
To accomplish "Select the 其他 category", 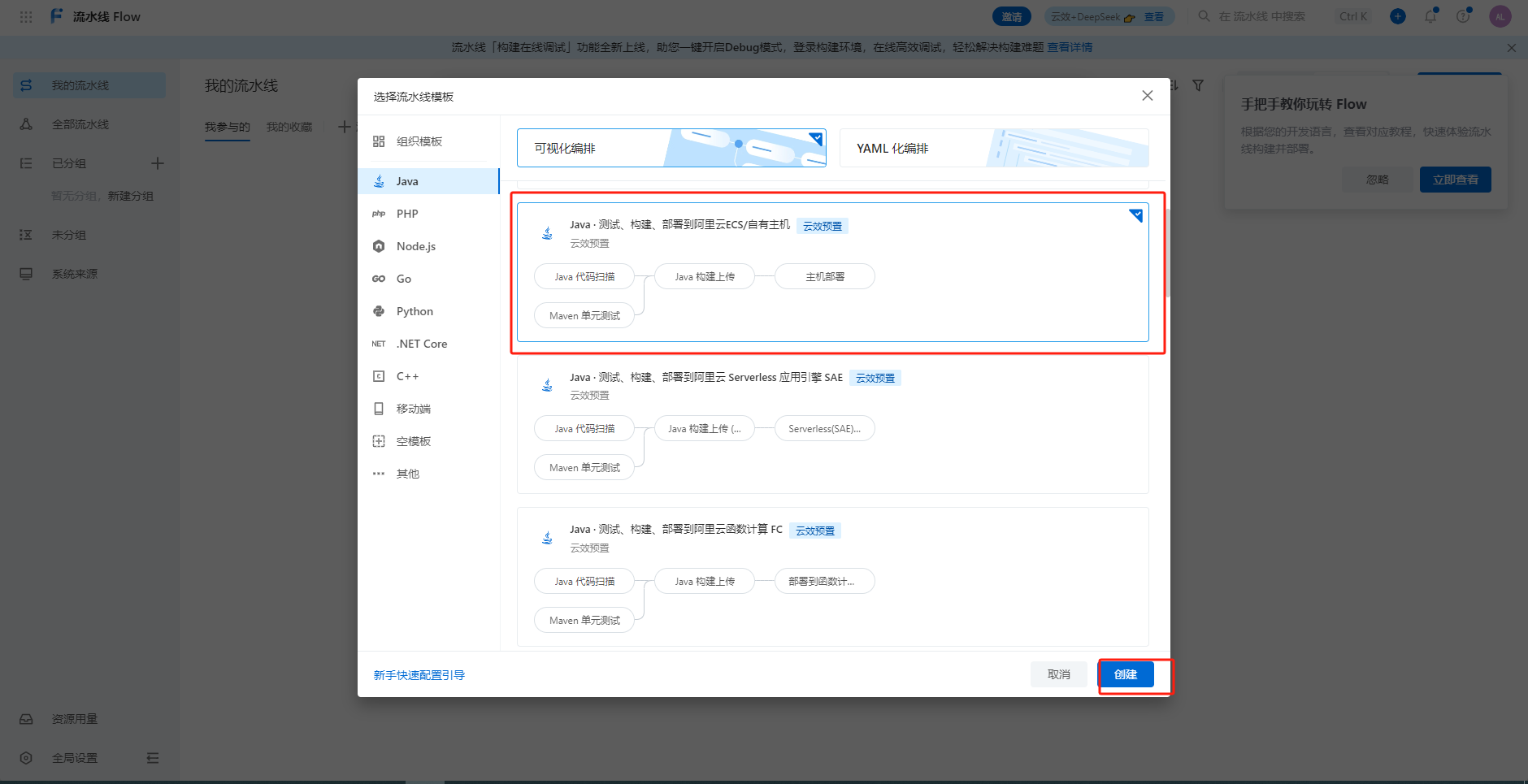I will pyautogui.click(x=428, y=474).
